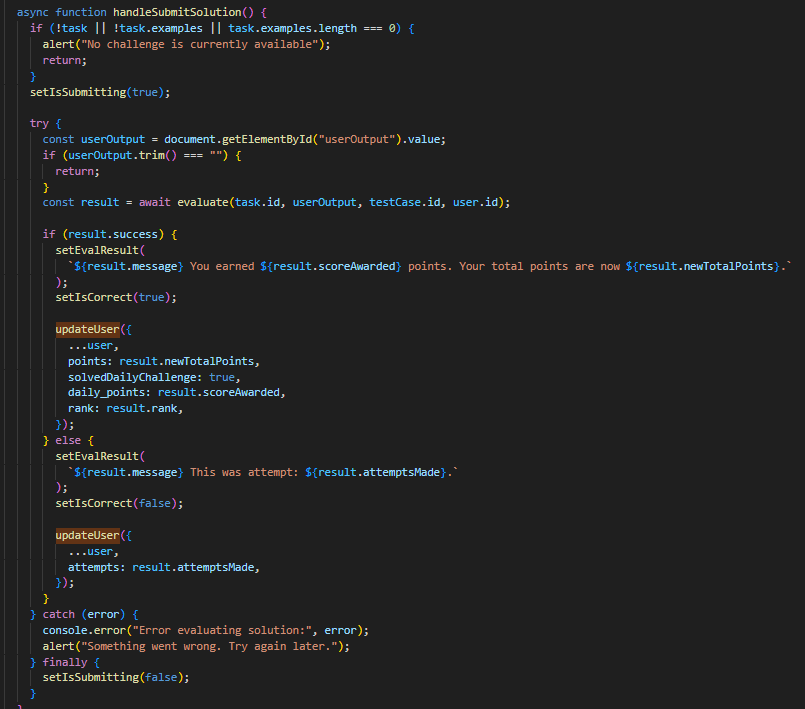Click the try keyword
805x709 pixels.
click(x=39, y=124)
